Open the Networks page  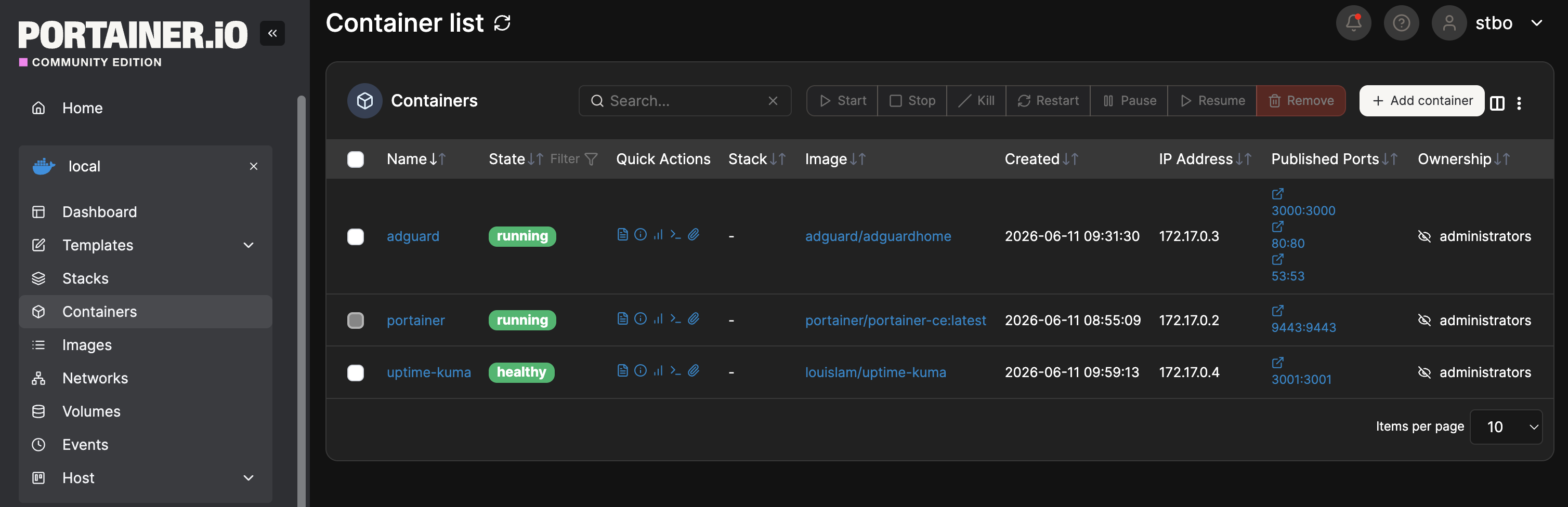pyautogui.click(x=146, y=378)
